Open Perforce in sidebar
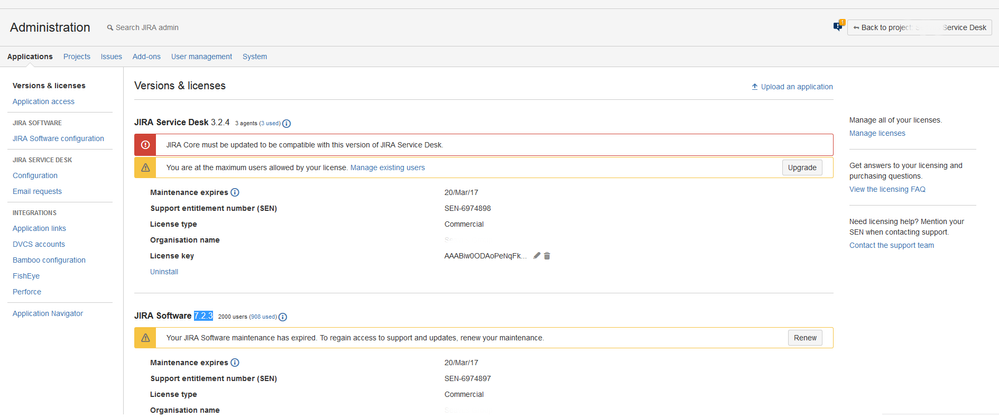This screenshot has width=999, height=418. point(27,292)
